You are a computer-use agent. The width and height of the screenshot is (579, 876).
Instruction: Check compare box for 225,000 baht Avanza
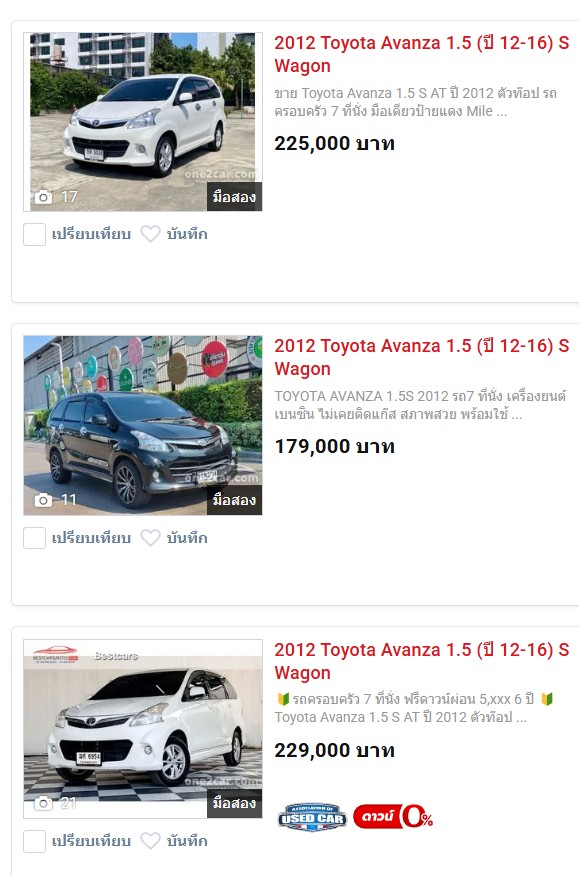click(x=34, y=234)
